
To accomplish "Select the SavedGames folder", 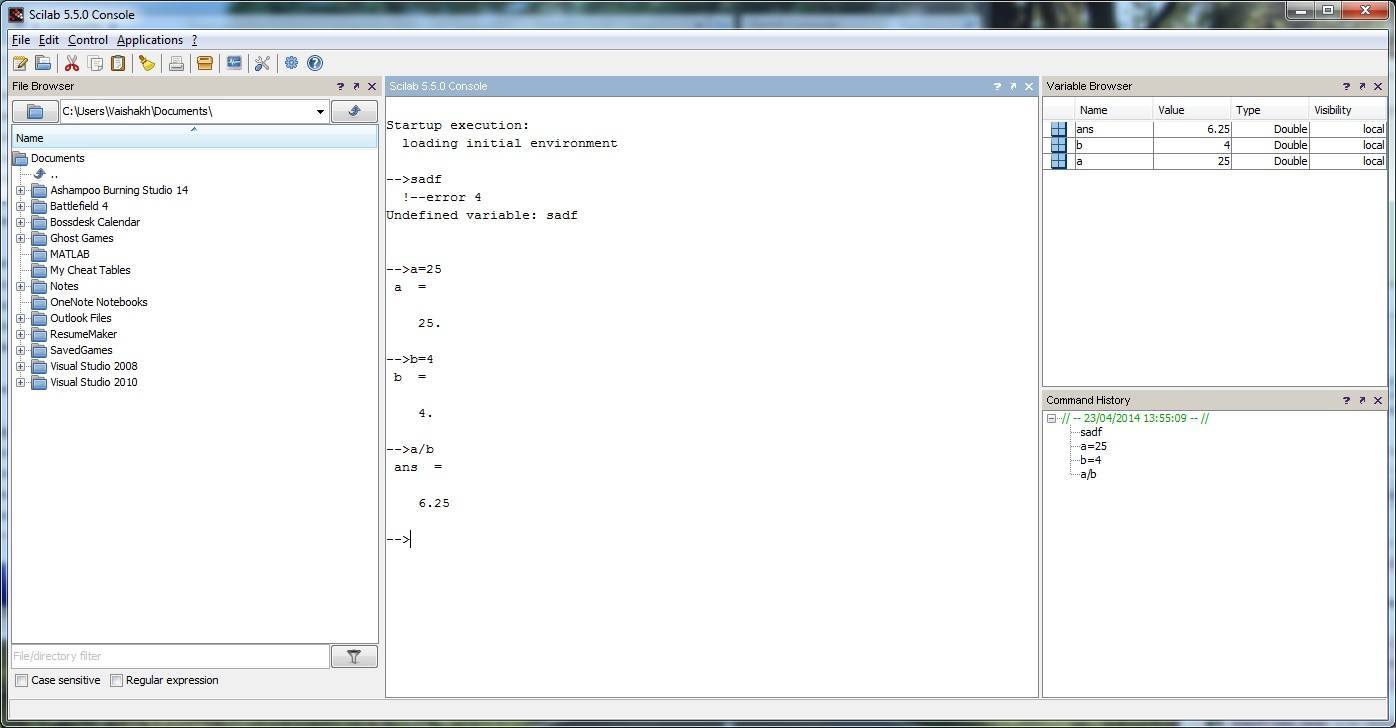I will 81,350.
